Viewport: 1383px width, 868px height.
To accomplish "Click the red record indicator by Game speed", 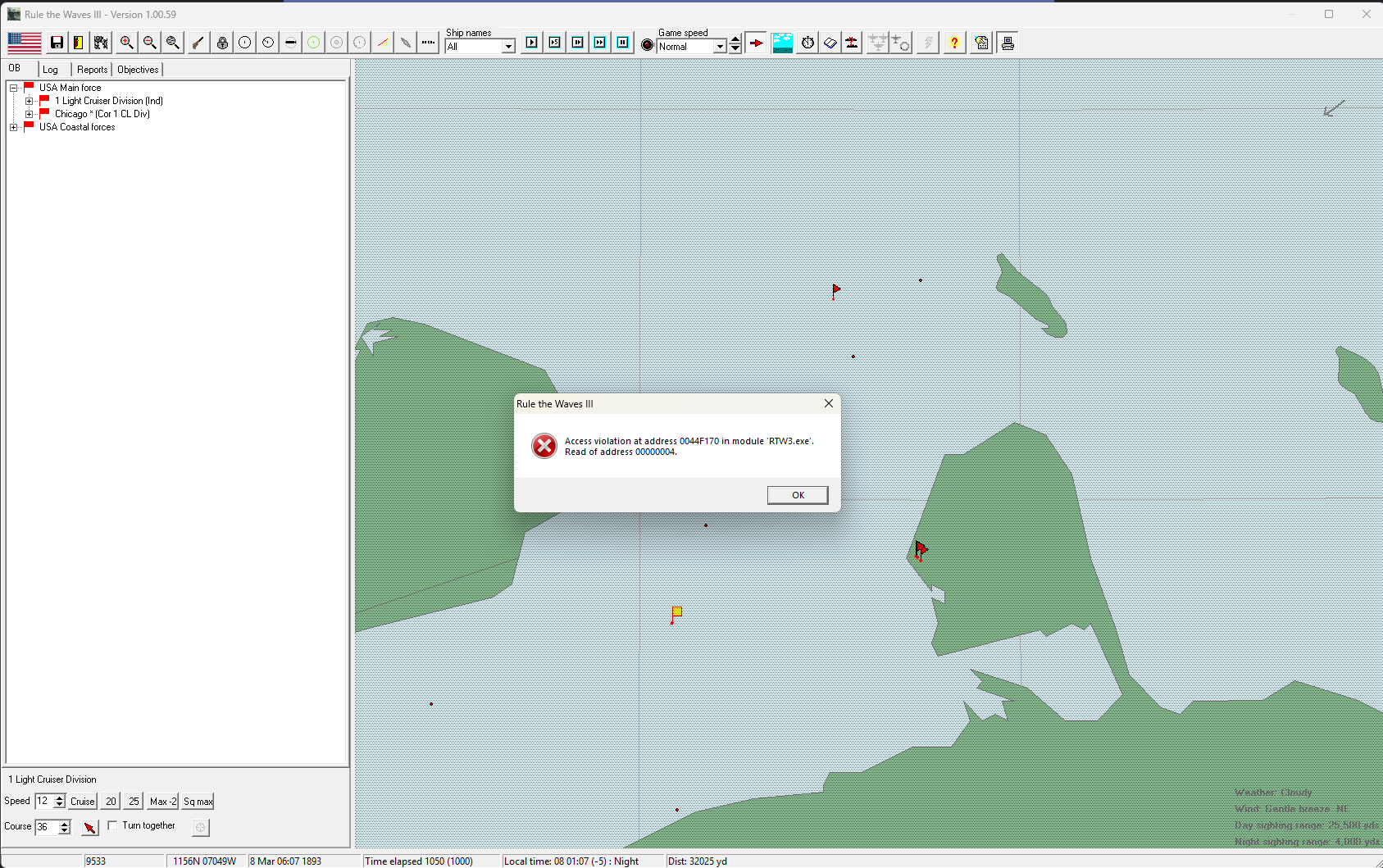I will (x=648, y=46).
